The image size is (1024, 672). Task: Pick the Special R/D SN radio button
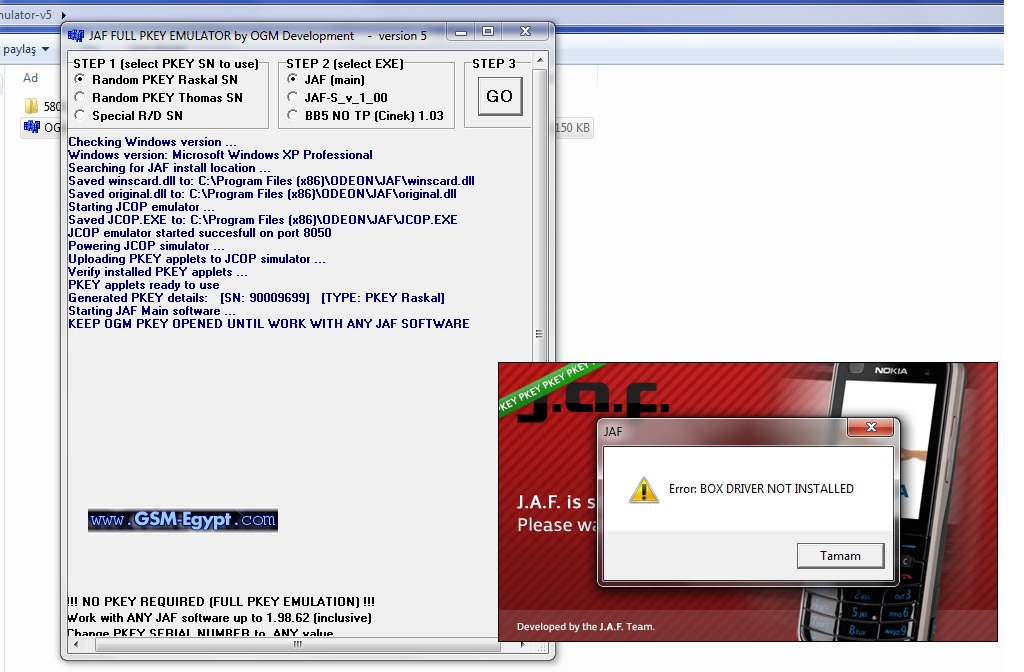pos(80,116)
